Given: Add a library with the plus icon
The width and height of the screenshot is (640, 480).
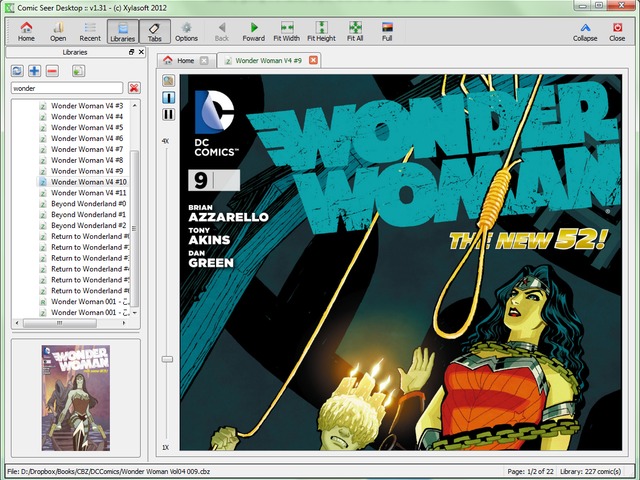Looking at the screenshot, I should pyautogui.click(x=35, y=71).
